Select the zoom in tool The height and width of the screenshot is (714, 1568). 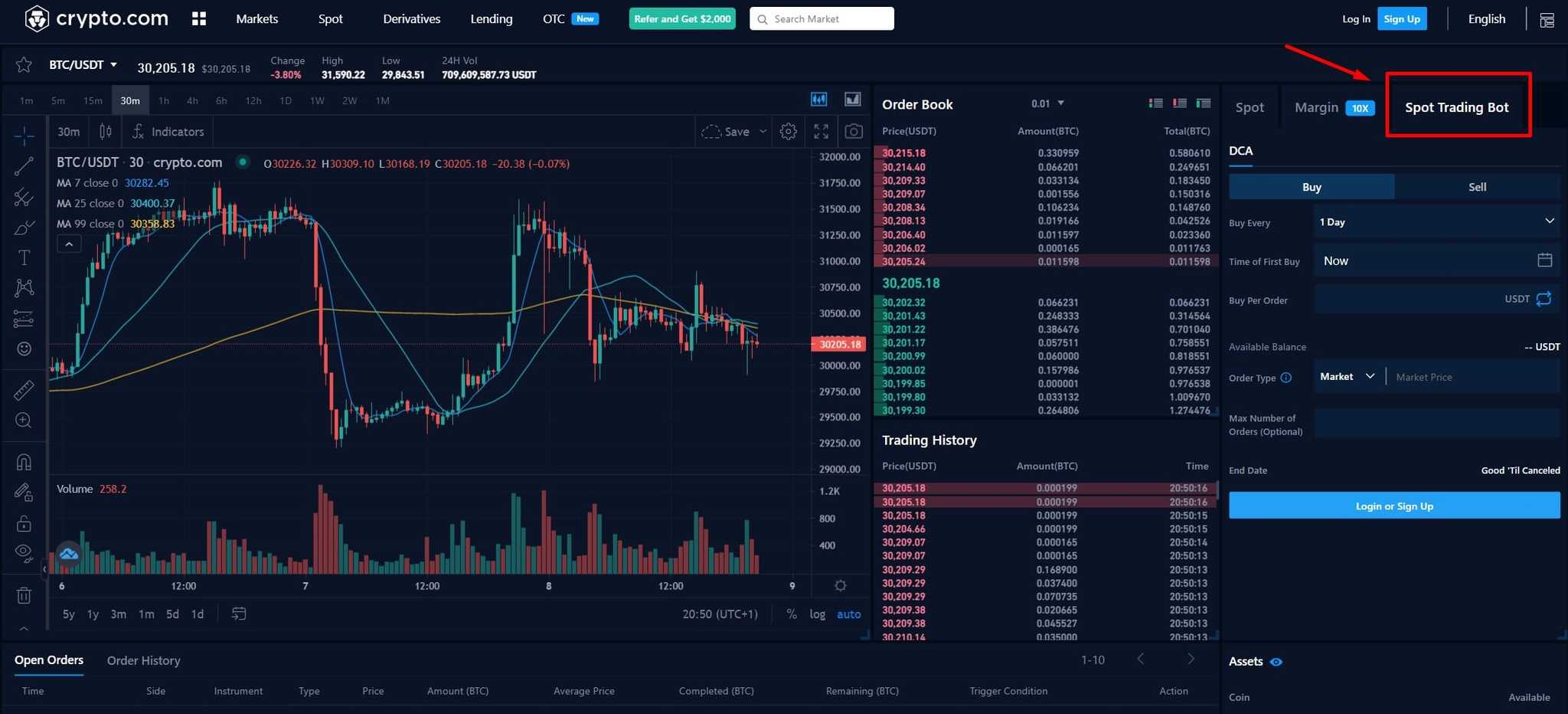click(24, 420)
